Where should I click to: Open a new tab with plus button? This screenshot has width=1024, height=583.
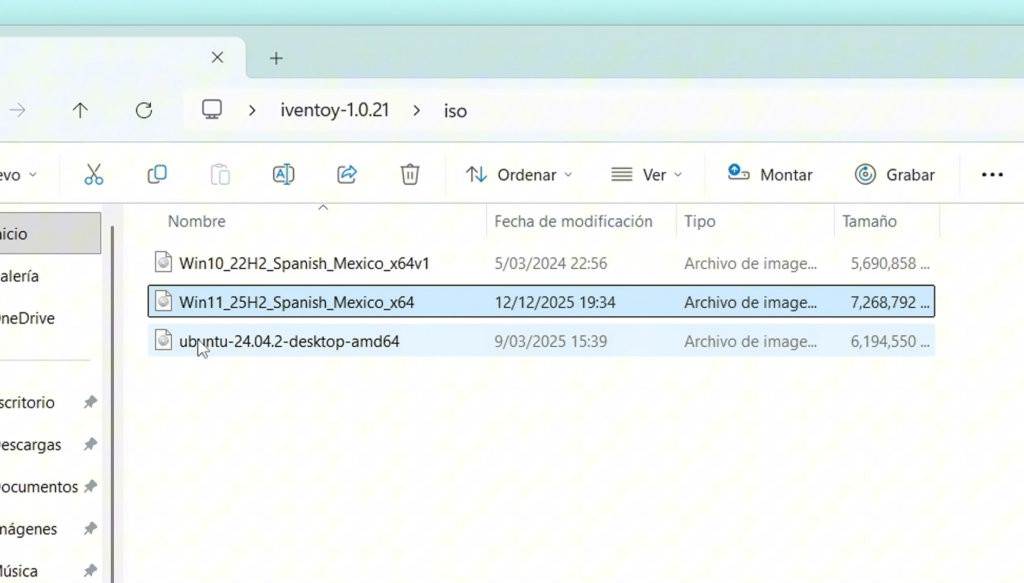coord(276,58)
